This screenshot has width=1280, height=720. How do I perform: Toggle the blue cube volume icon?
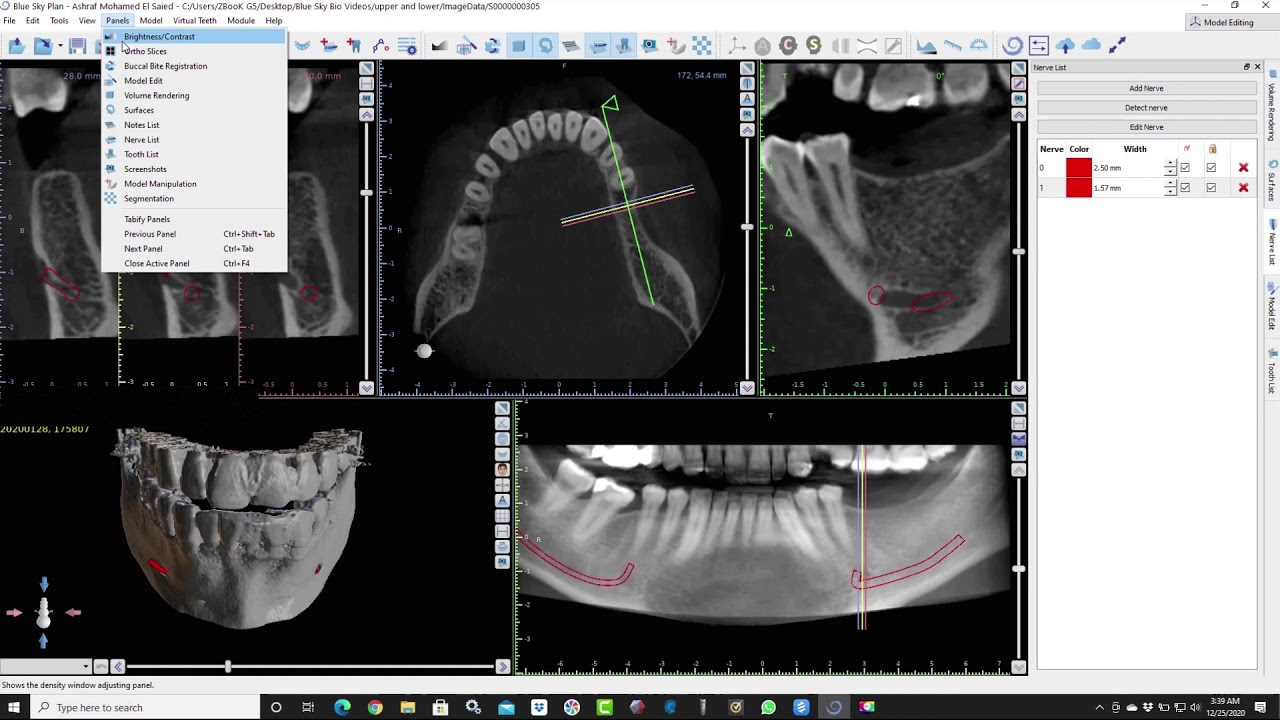518,45
